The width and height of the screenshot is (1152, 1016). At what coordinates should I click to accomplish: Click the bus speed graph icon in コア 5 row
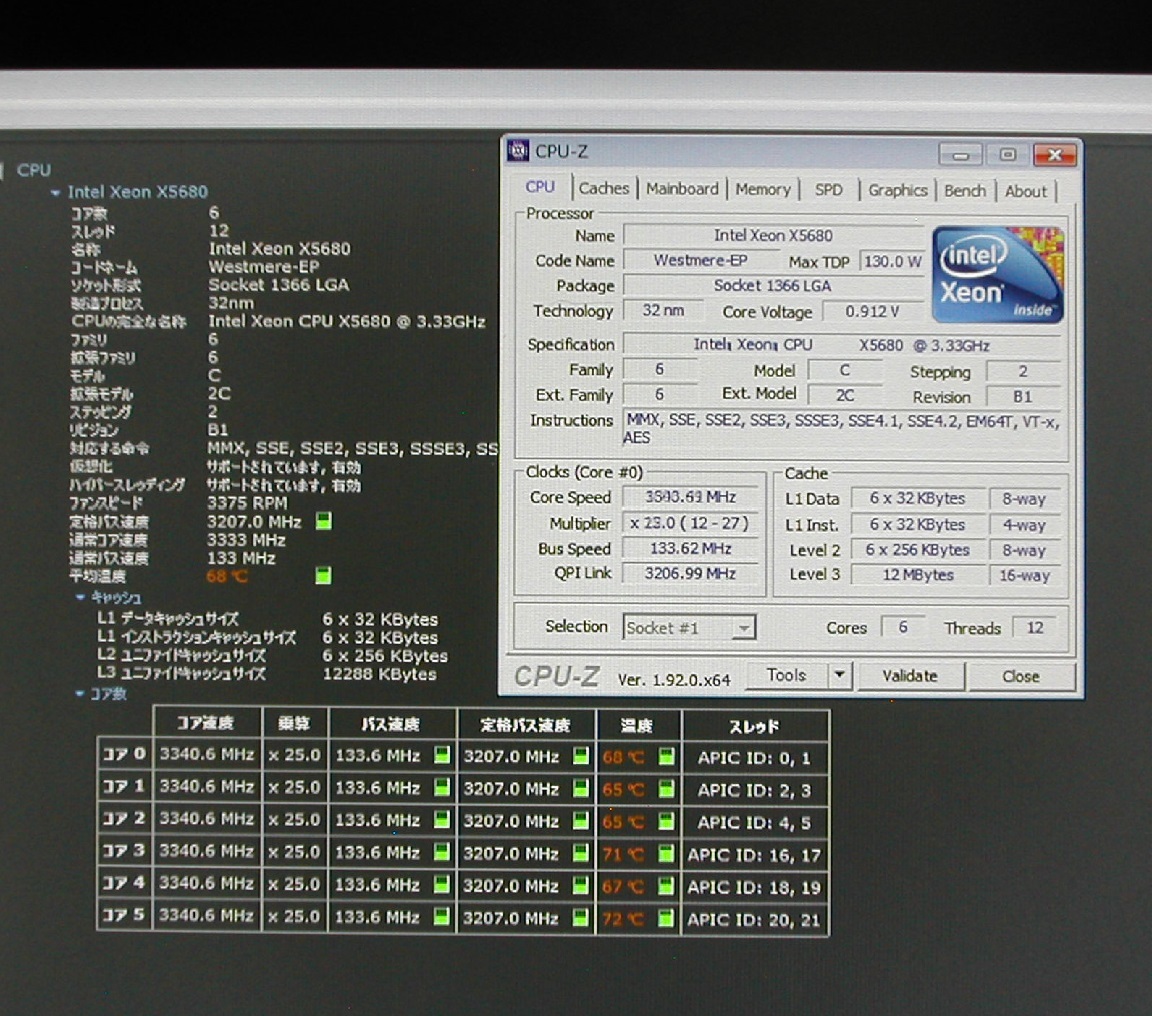point(442,917)
